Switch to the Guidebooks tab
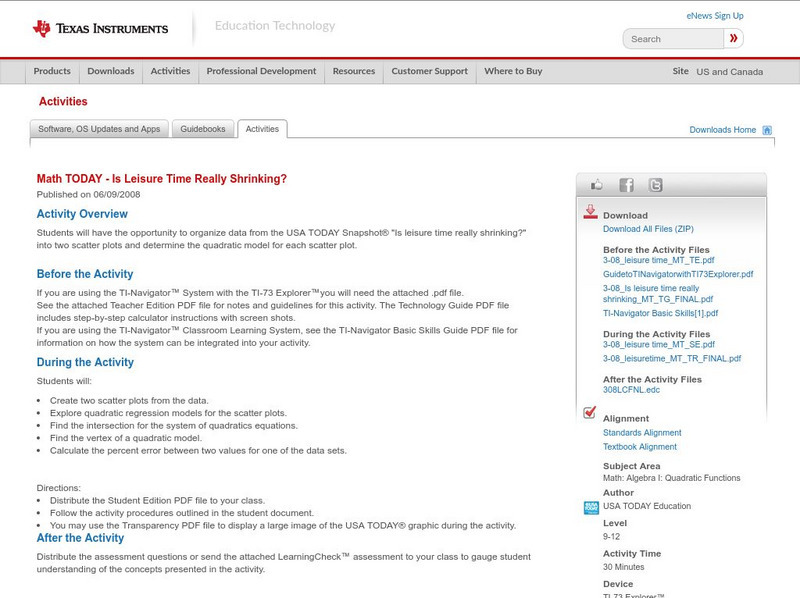This screenshot has width=800, height=598. coord(203,129)
